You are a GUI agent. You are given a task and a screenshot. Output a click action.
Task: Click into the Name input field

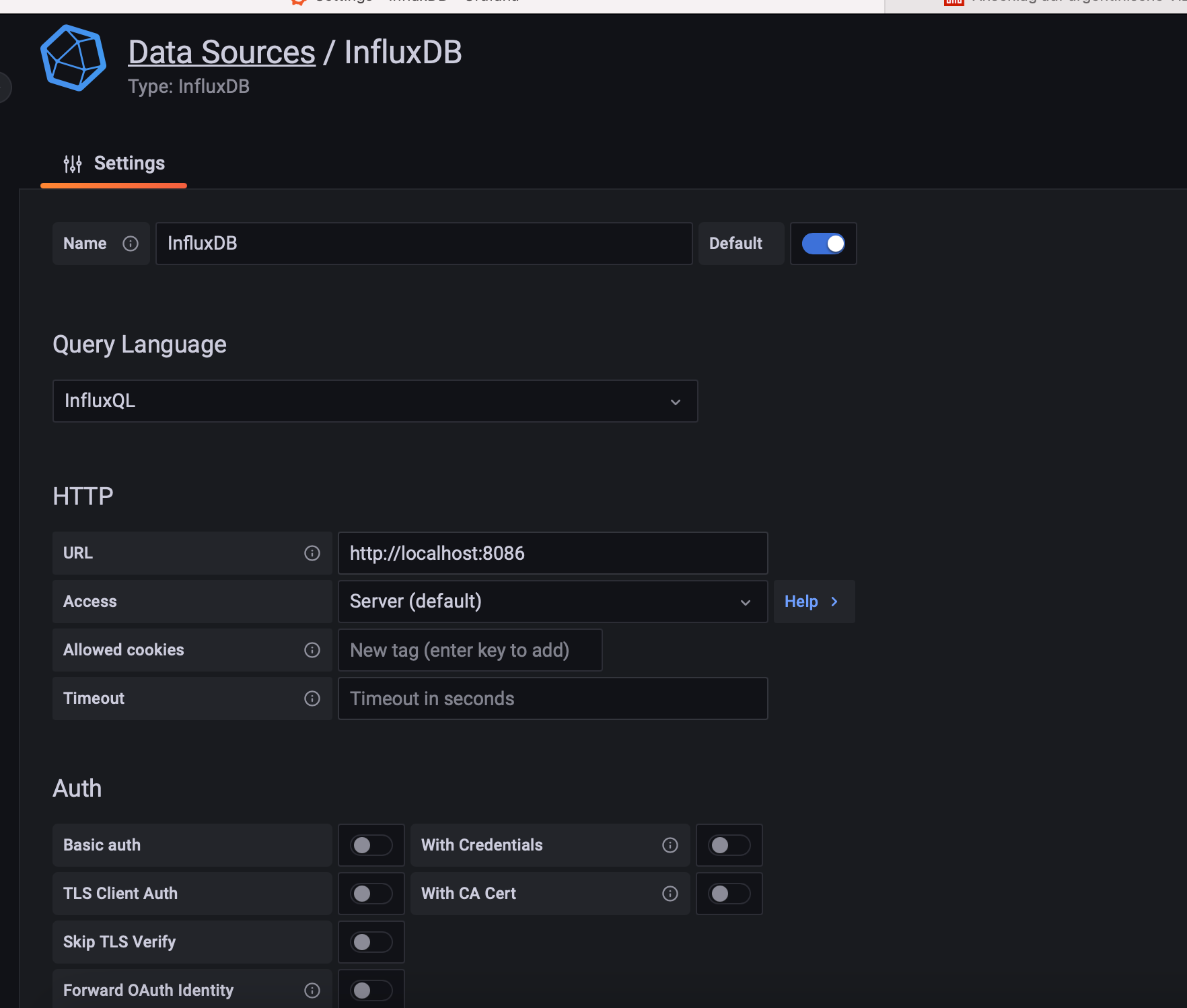[424, 244]
